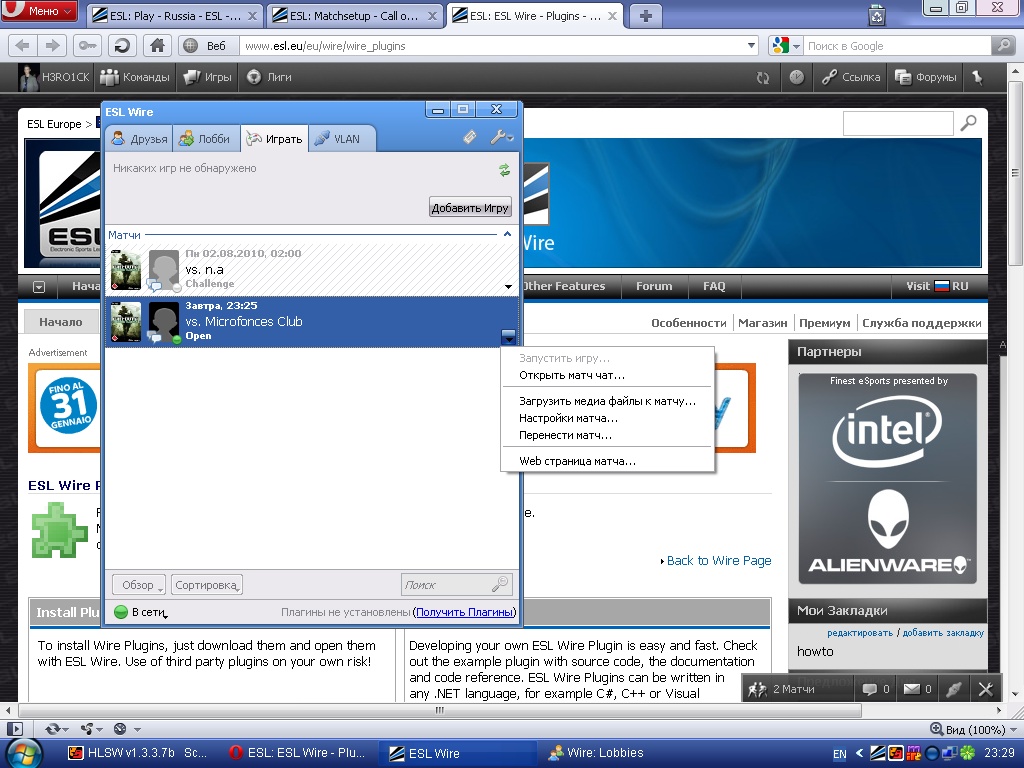
Task: Go back using browser back arrow
Action: pos(22,46)
